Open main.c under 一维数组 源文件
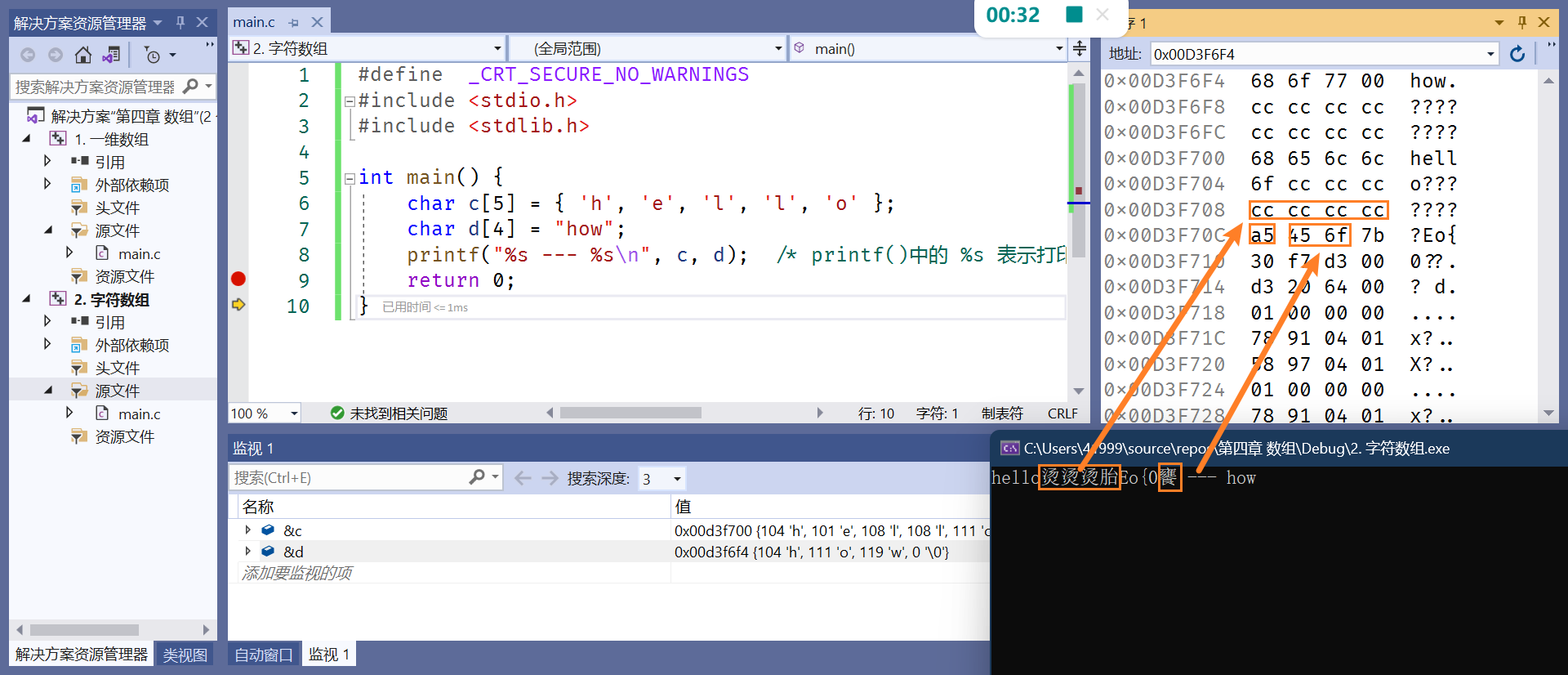This screenshot has width=1568, height=675. [x=139, y=254]
